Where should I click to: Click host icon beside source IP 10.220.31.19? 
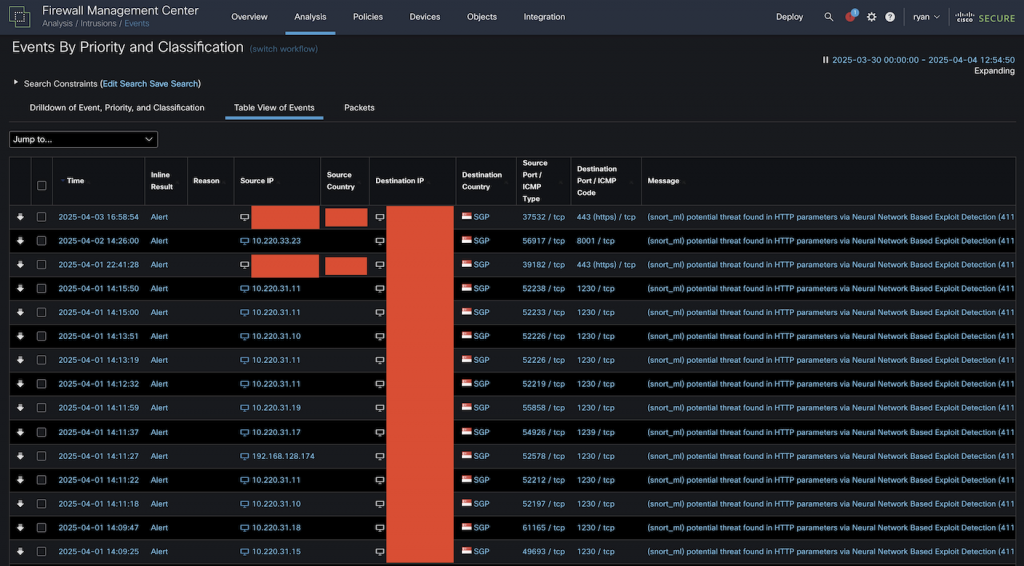tap(244, 408)
